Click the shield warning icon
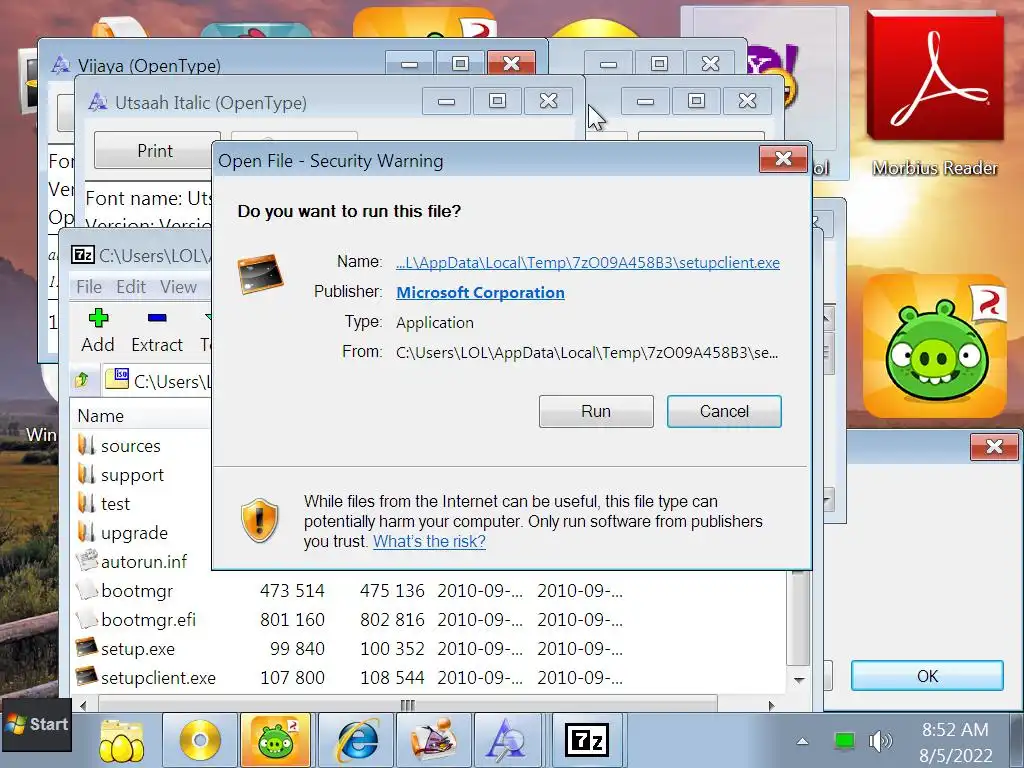 (x=259, y=520)
